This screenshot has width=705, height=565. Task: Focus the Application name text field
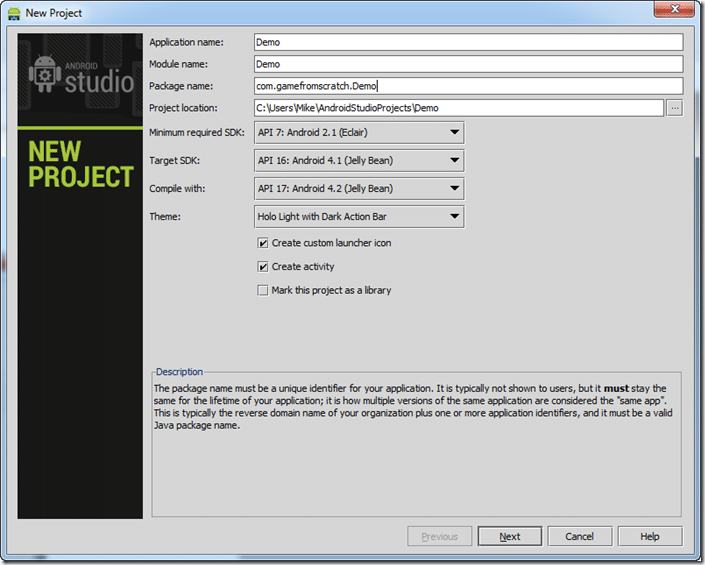pos(467,42)
